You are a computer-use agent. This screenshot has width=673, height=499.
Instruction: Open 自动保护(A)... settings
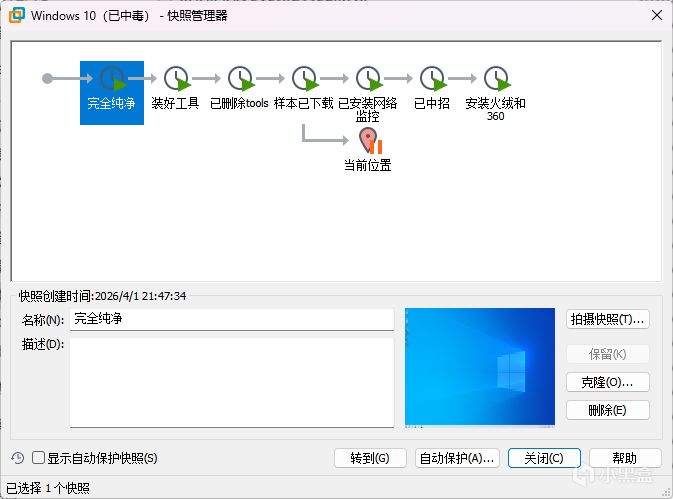point(457,458)
